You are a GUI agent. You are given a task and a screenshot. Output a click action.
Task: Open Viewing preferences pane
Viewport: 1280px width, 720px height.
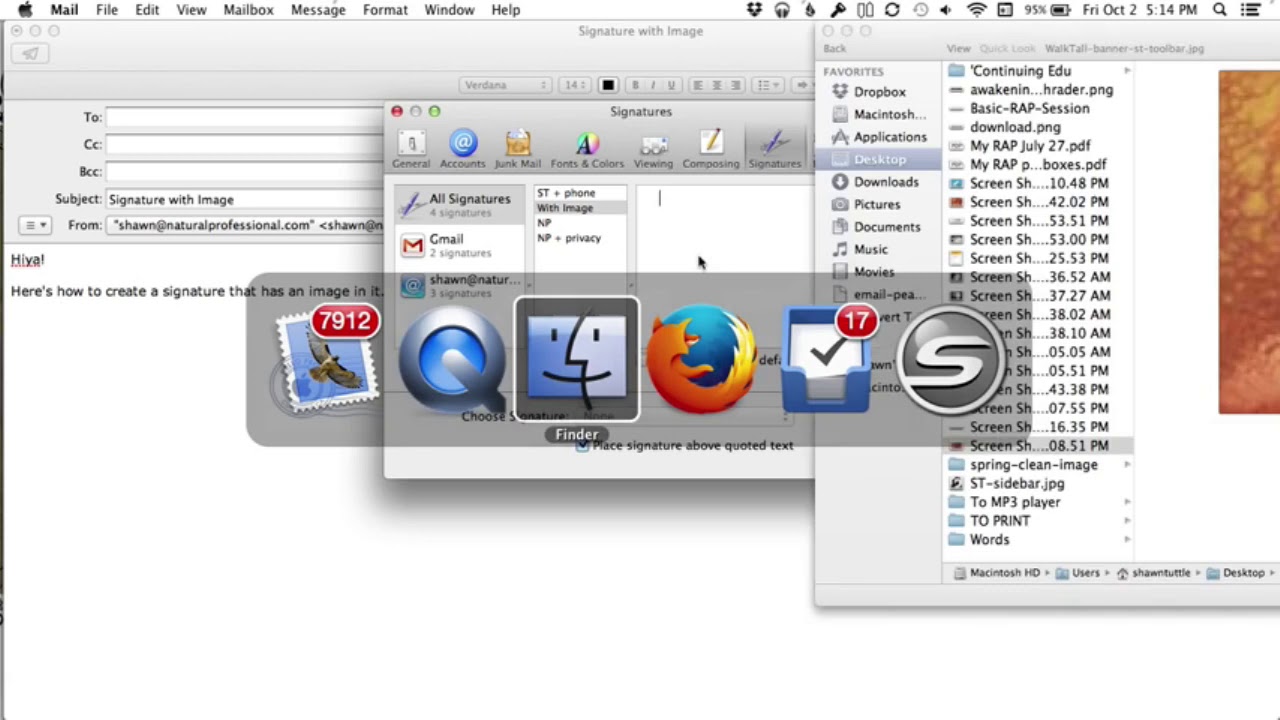653,149
